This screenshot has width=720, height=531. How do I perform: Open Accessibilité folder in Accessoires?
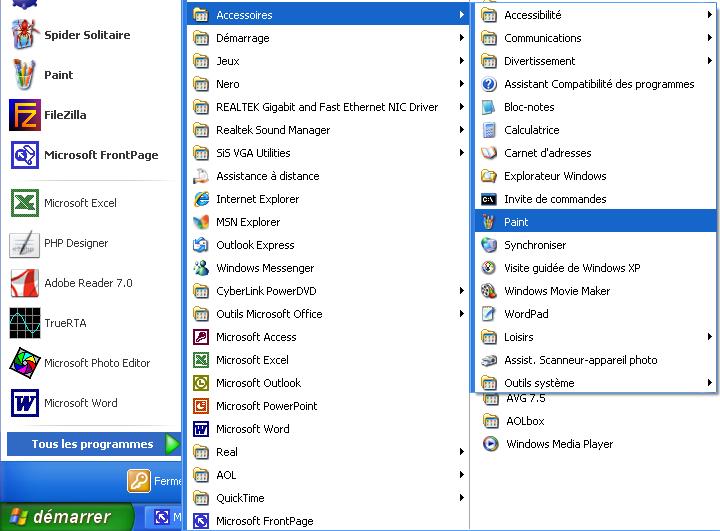coord(596,15)
